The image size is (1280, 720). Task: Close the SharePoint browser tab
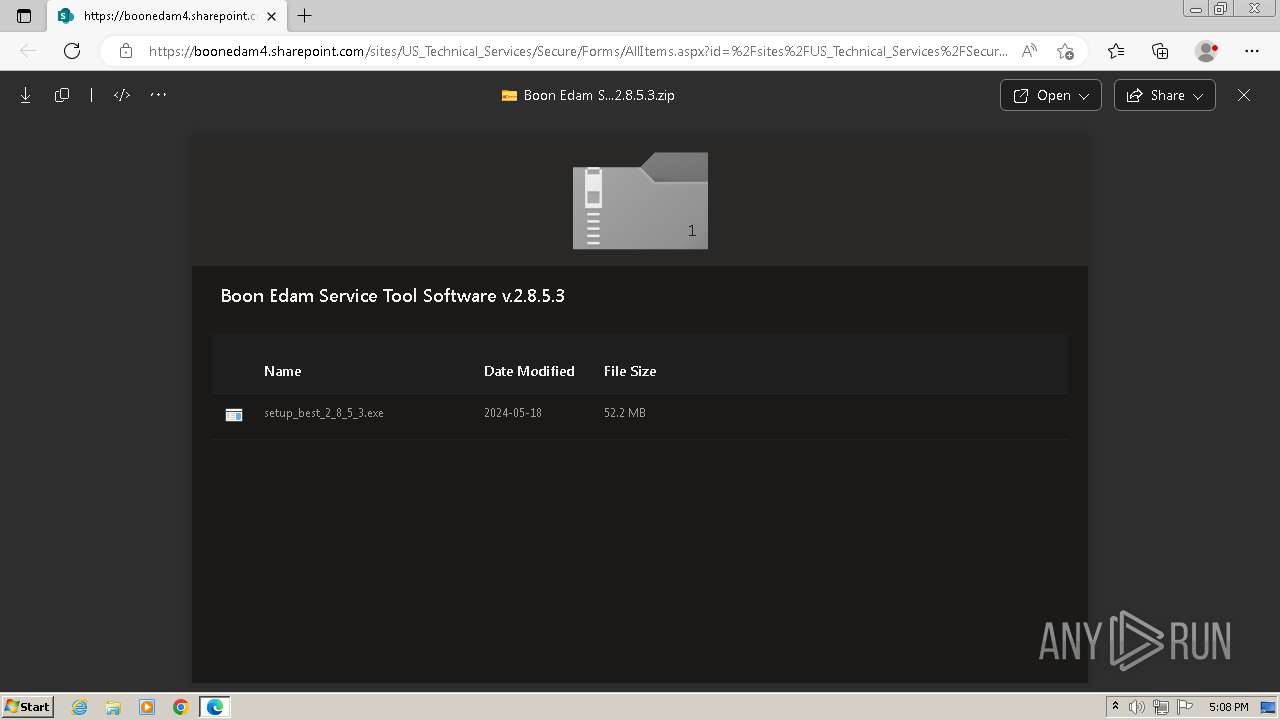(271, 16)
